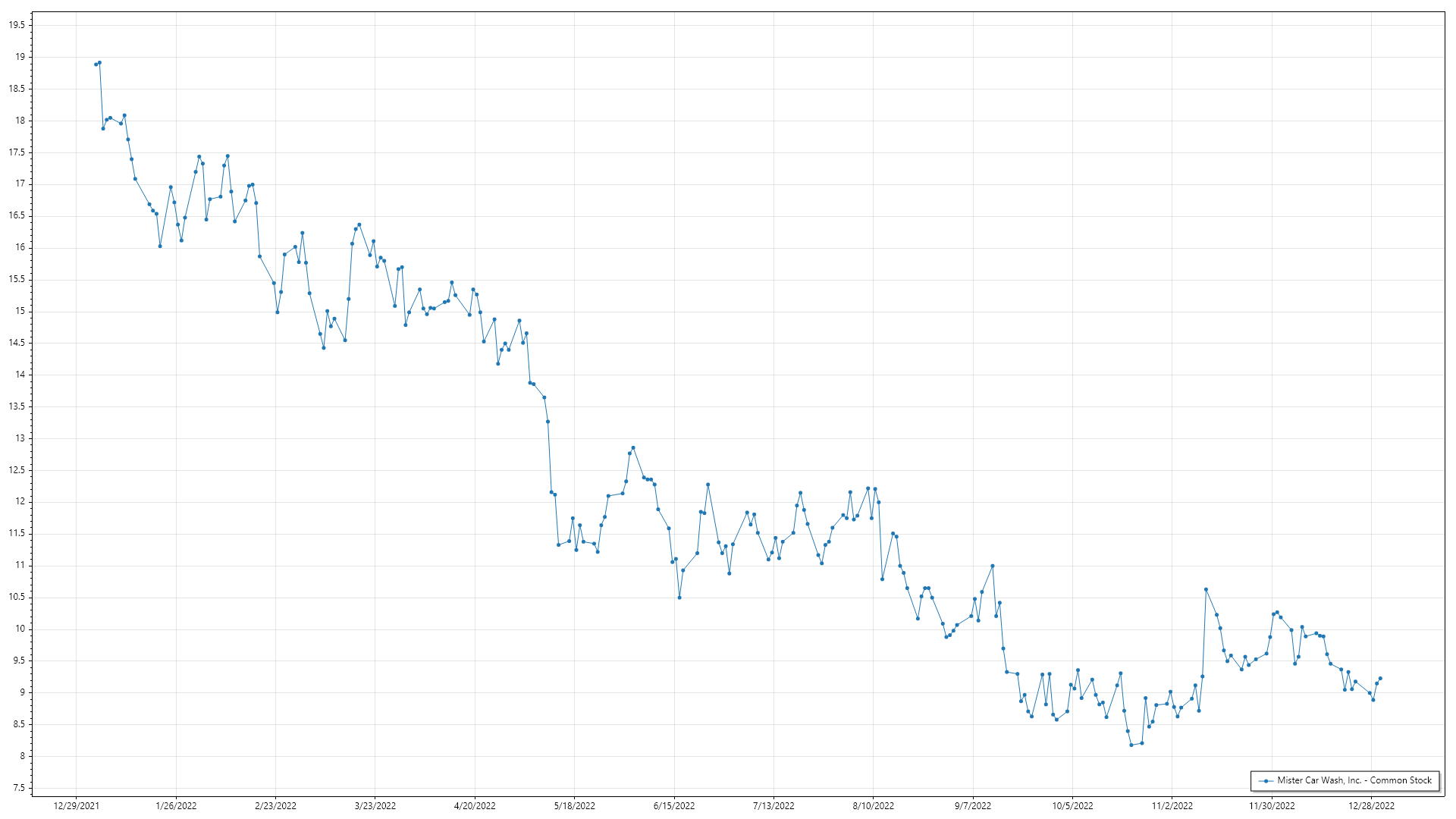Image resolution: width=1456 pixels, height=819 pixels.
Task: Click the 12/29/2021 x-axis date label
Action: (76, 806)
